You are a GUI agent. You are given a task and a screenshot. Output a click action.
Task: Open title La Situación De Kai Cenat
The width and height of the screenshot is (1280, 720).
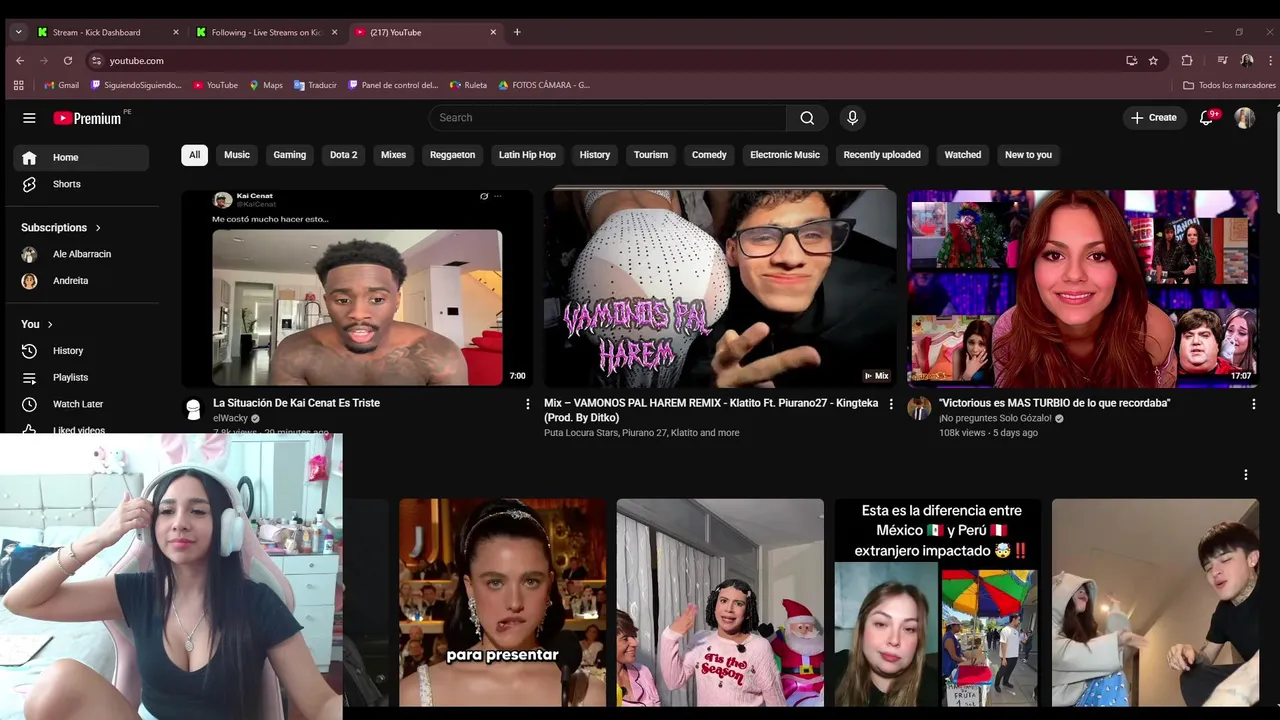[x=296, y=403]
